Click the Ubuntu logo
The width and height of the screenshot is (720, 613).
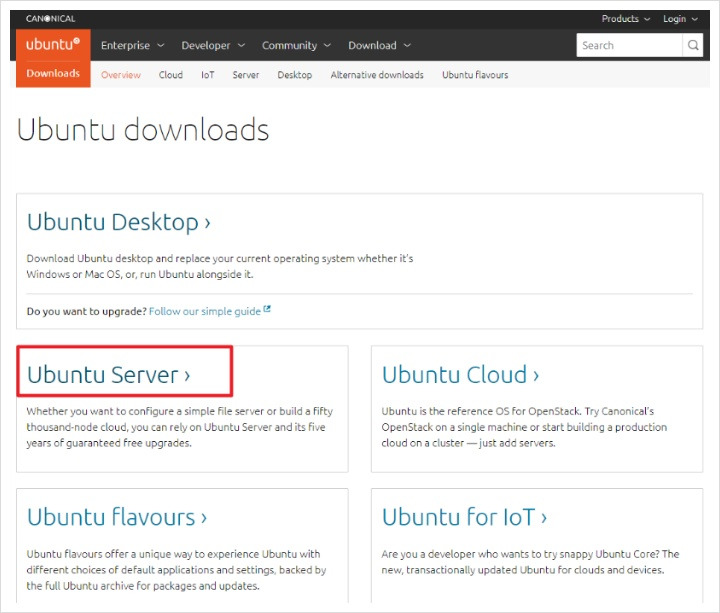pos(53,44)
